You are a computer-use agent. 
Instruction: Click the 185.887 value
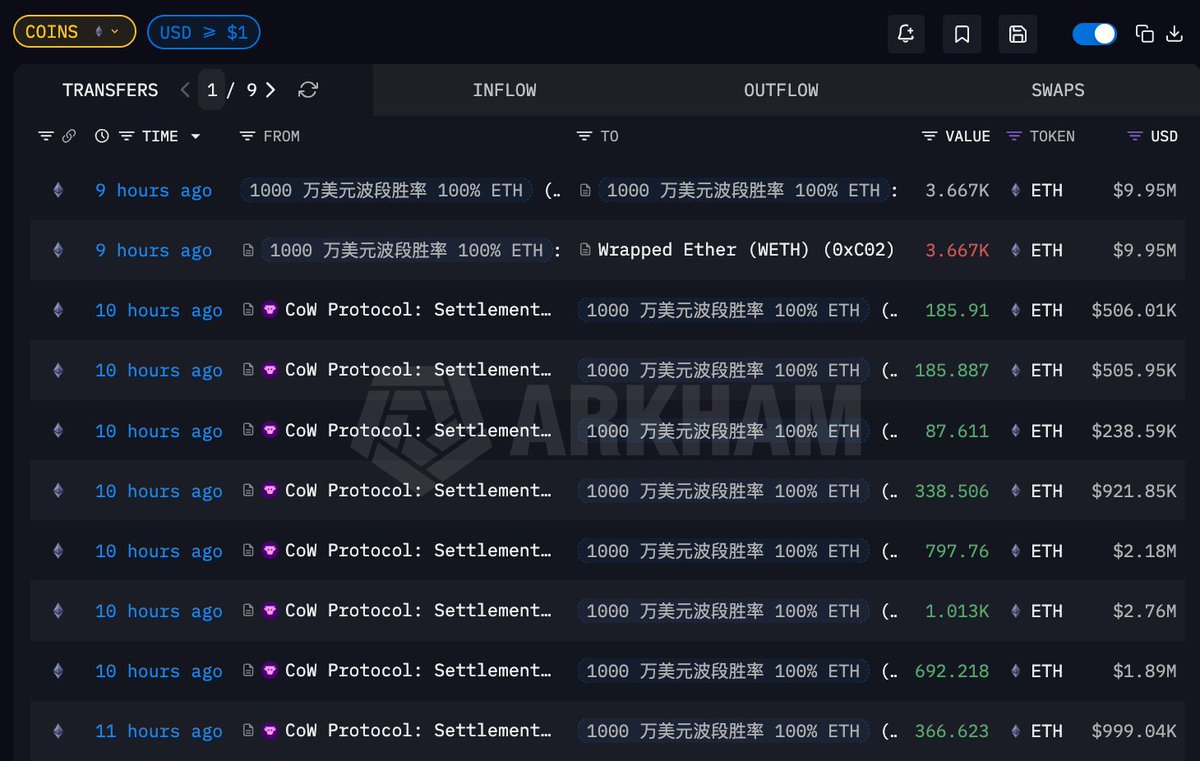click(x=952, y=370)
